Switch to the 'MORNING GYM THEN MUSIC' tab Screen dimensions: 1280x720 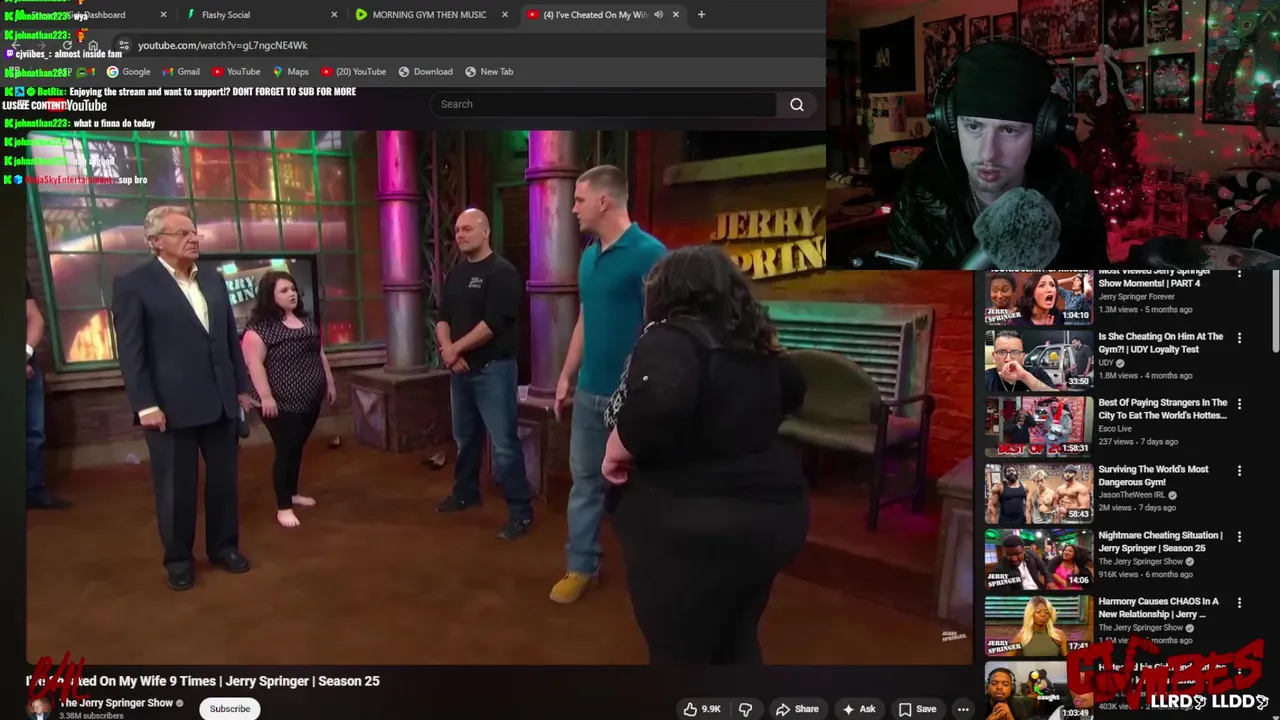[430, 15]
